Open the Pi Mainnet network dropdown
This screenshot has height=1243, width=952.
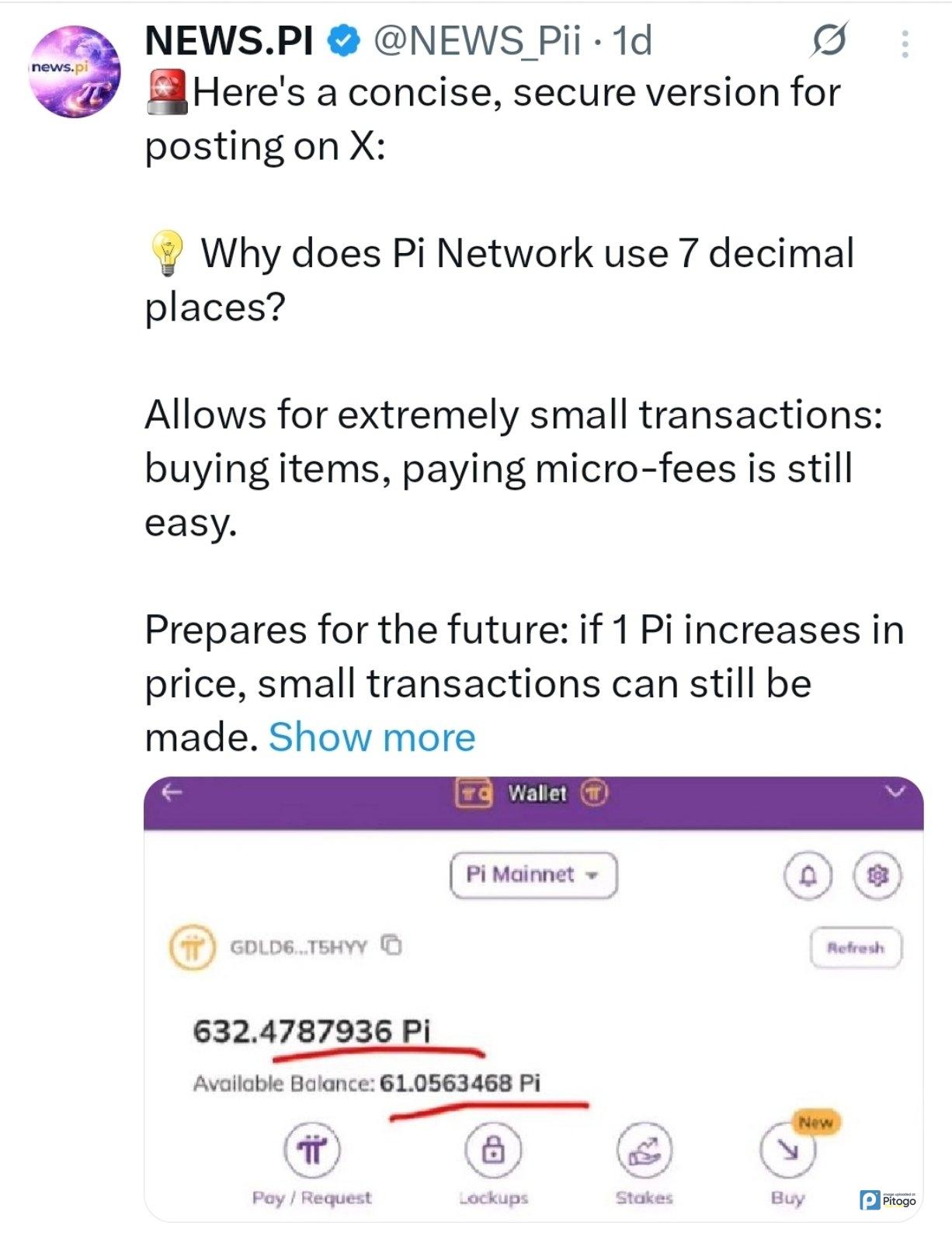533,875
